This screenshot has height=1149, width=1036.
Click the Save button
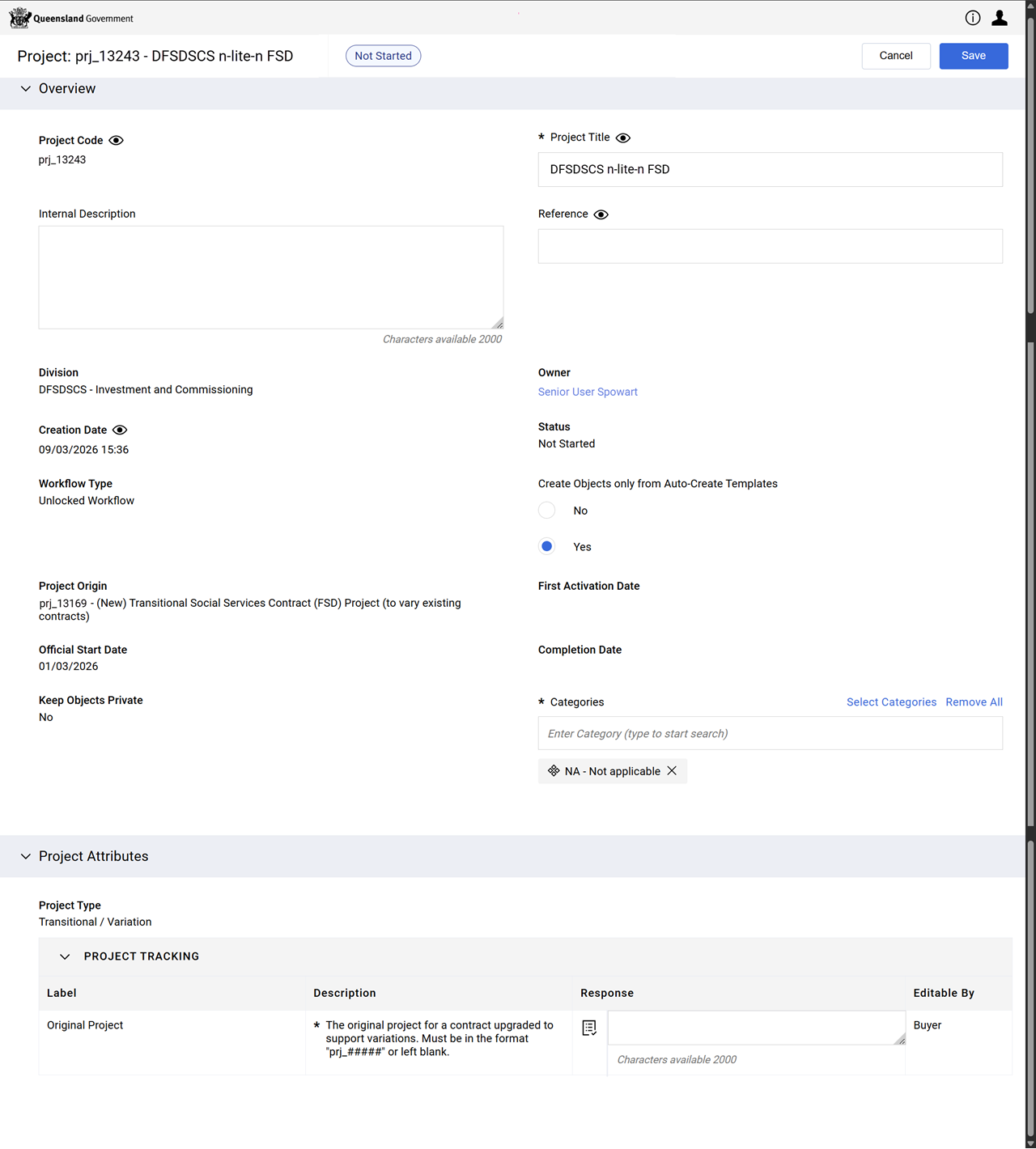pos(974,56)
